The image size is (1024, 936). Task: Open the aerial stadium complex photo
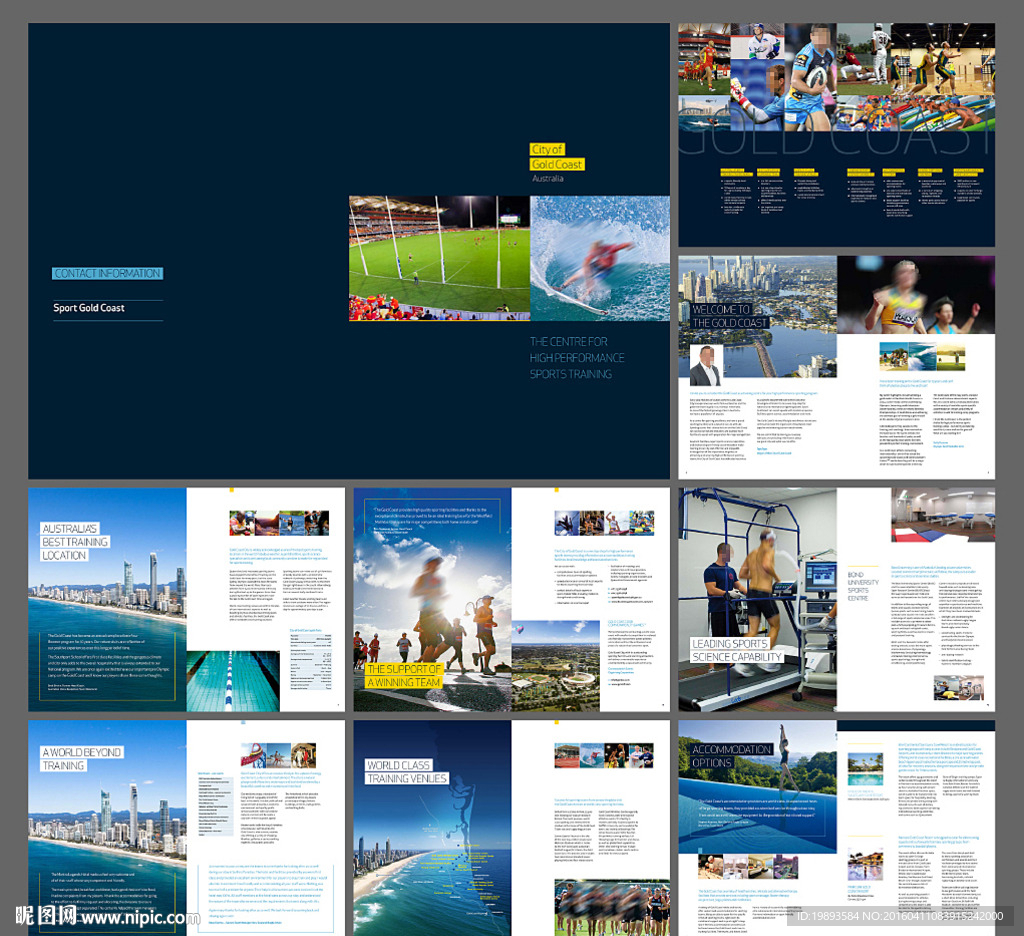(x=556, y=666)
